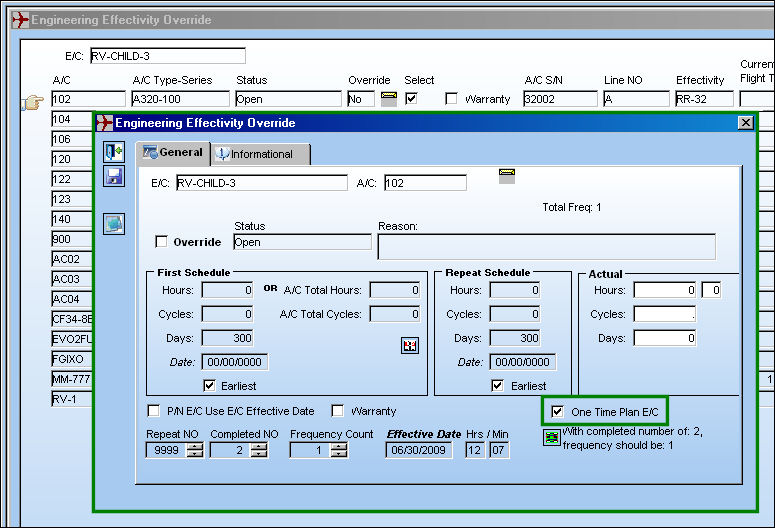The height and width of the screenshot is (528, 775).
Task: Switch to the Informational tab
Action: [261, 154]
